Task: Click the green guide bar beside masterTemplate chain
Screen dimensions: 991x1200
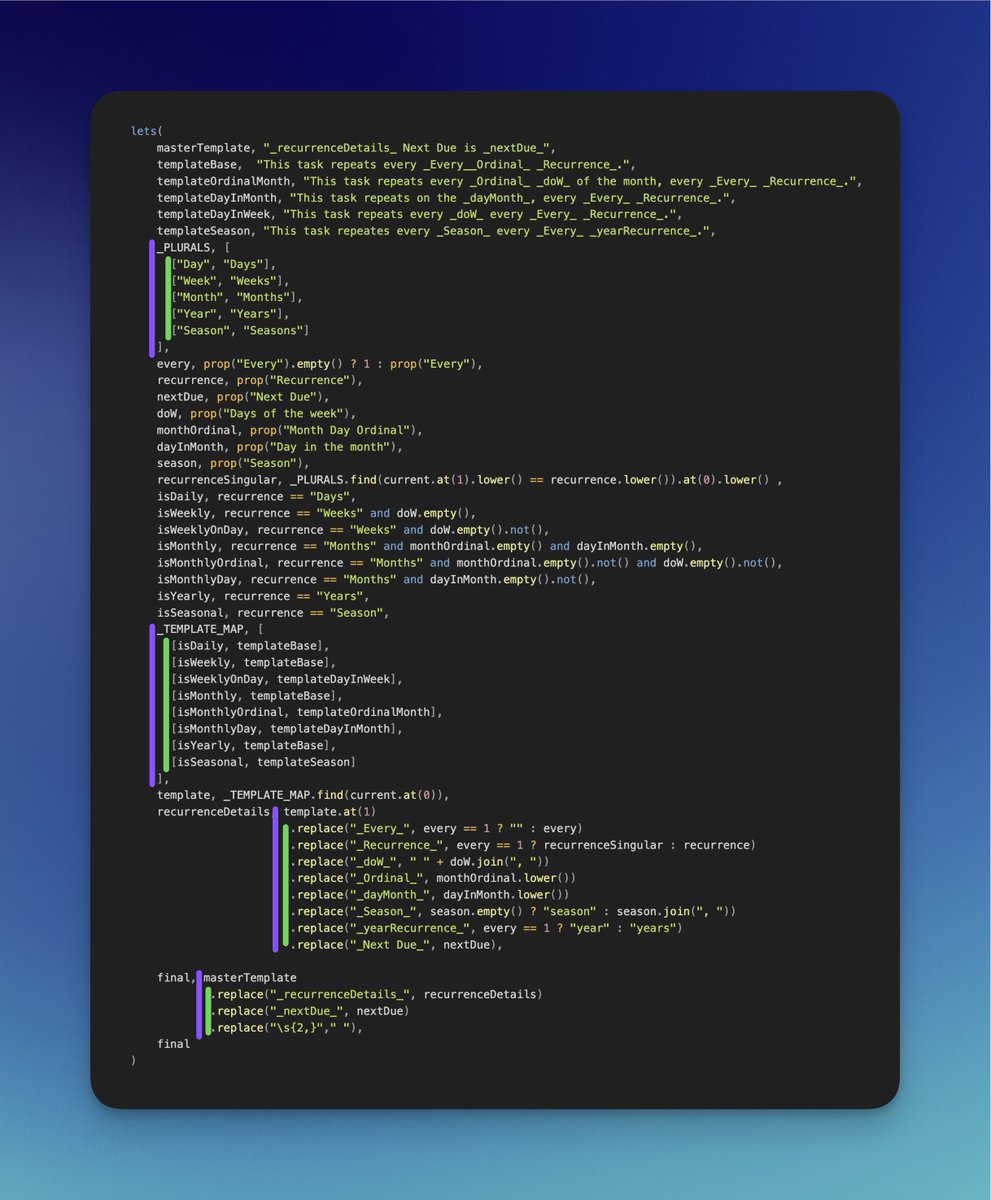Action: [209, 1010]
